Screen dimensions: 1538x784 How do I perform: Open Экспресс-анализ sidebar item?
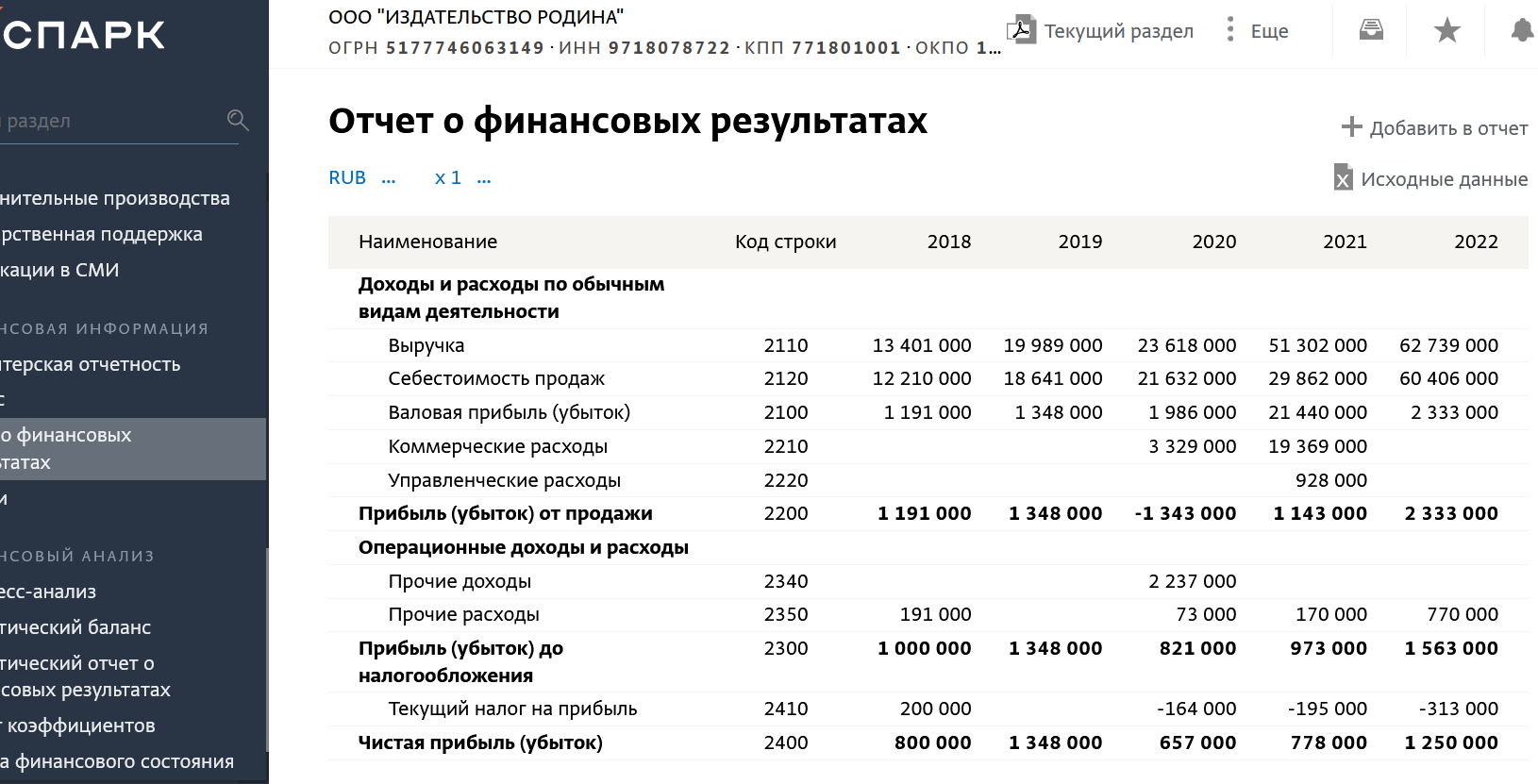(x=48, y=592)
